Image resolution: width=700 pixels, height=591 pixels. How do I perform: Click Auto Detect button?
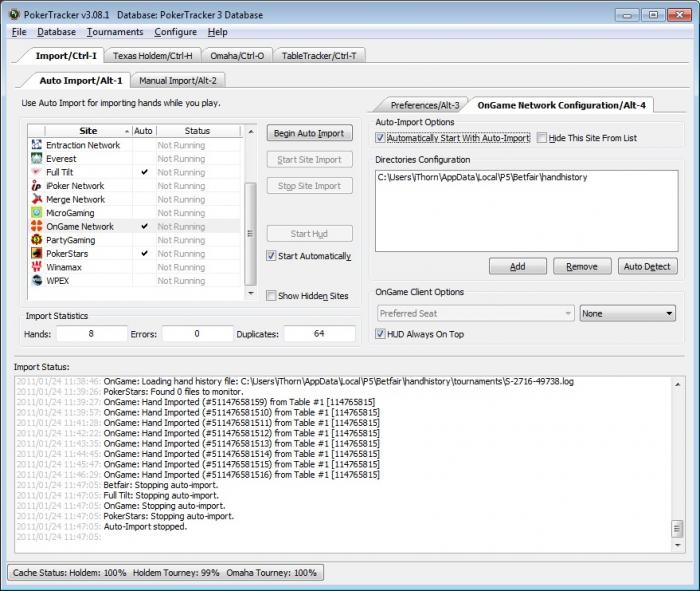[647, 266]
